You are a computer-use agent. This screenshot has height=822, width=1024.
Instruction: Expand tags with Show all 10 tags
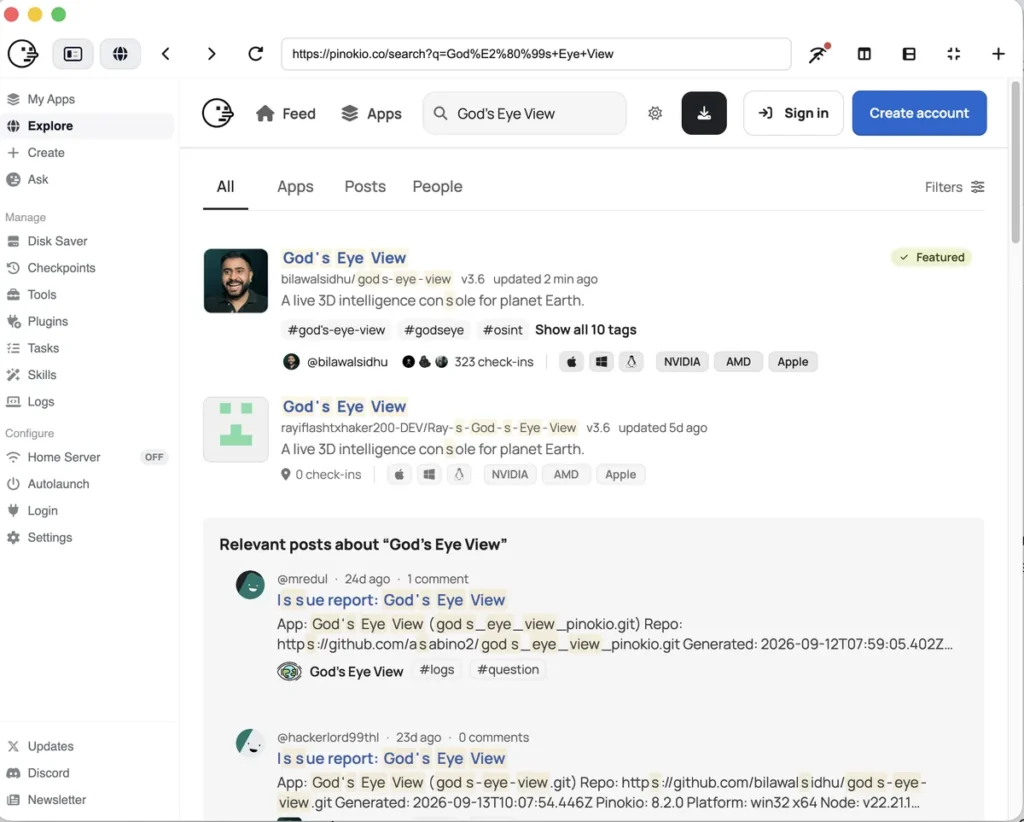pyautogui.click(x=586, y=330)
